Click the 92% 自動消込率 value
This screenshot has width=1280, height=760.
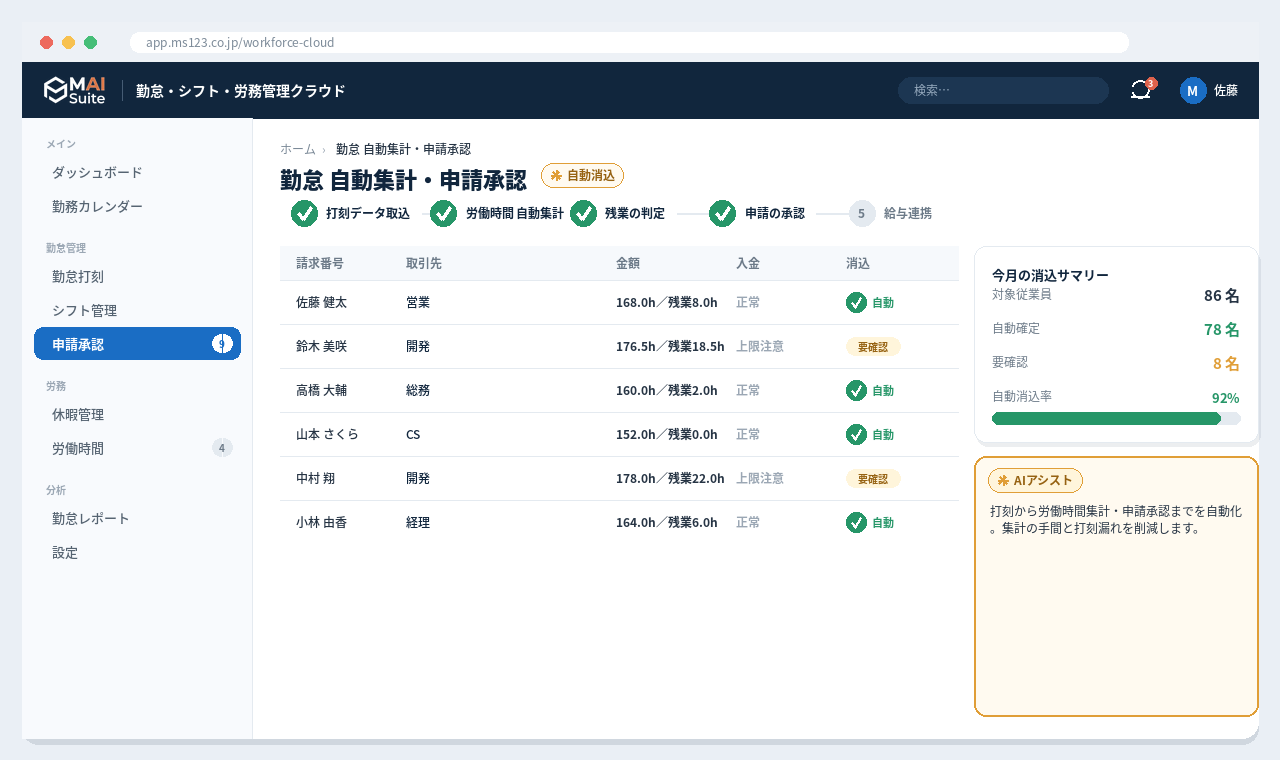coord(1226,397)
